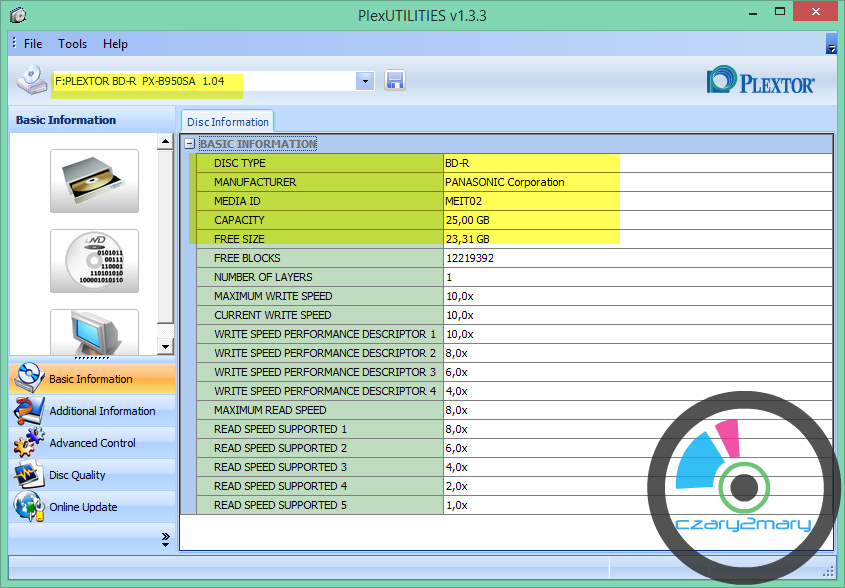The image size is (845, 588).
Task: Click the floppy disk save icon
Action: pyautogui.click(x=394, y=81)
